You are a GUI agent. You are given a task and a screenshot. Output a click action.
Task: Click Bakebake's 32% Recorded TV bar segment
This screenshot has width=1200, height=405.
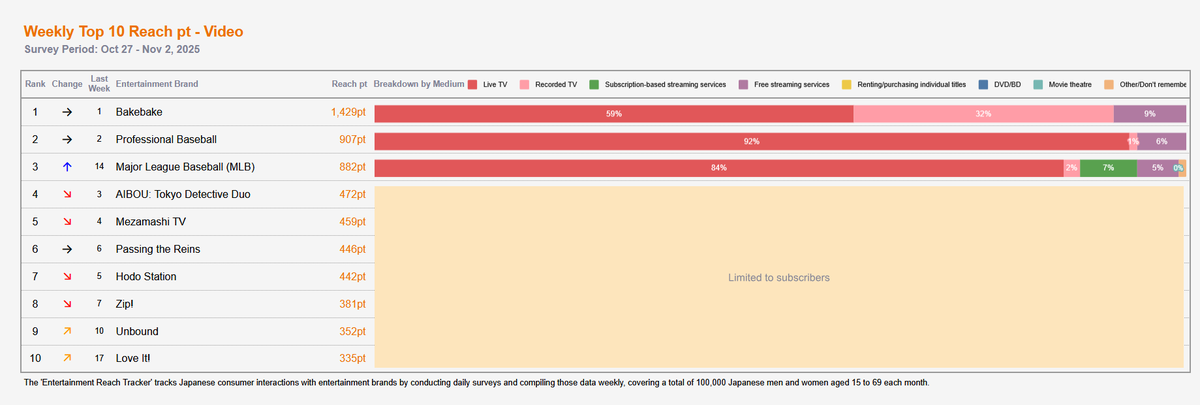click(x=983, y=113)
